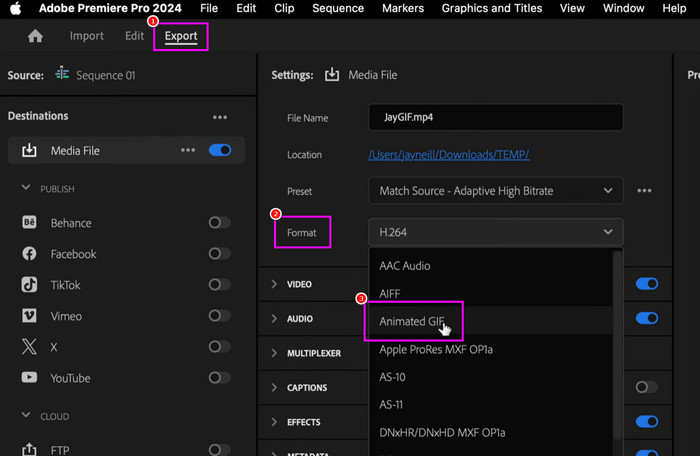Open the Help menu
Screen dimensions: 700x456
(674, 8)
